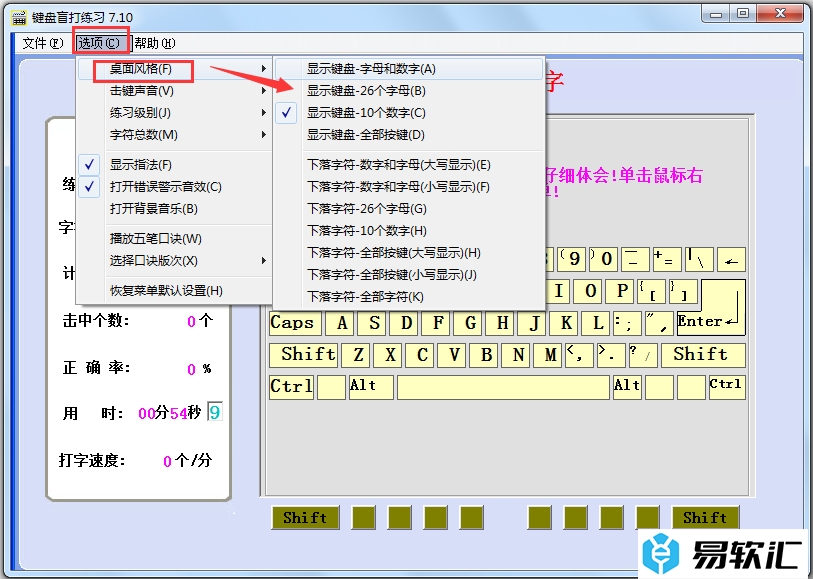Enable 打开背景音乐(B) option
This screenshot has width=813, height=579.
(175, 208)
